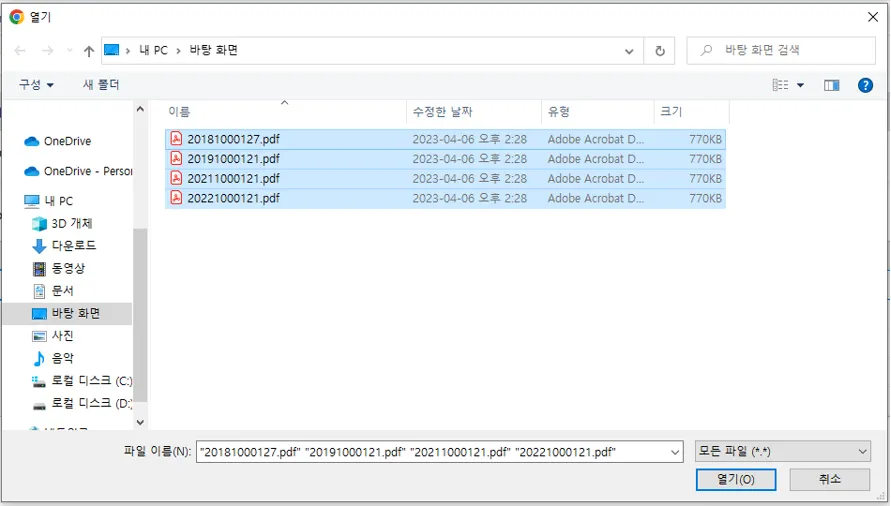Select file 20191000121.pdf
This screenshot has width=891, height=506.
(x=445, y=159)
